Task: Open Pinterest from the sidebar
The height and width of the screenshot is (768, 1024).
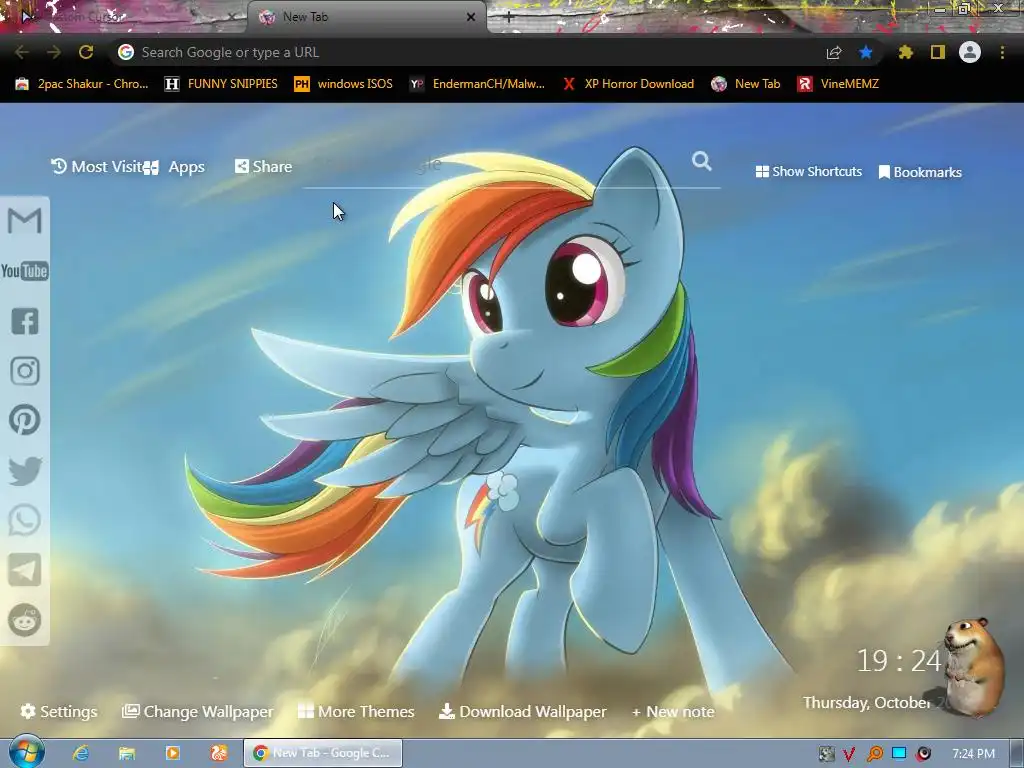Action: [25, 420]
